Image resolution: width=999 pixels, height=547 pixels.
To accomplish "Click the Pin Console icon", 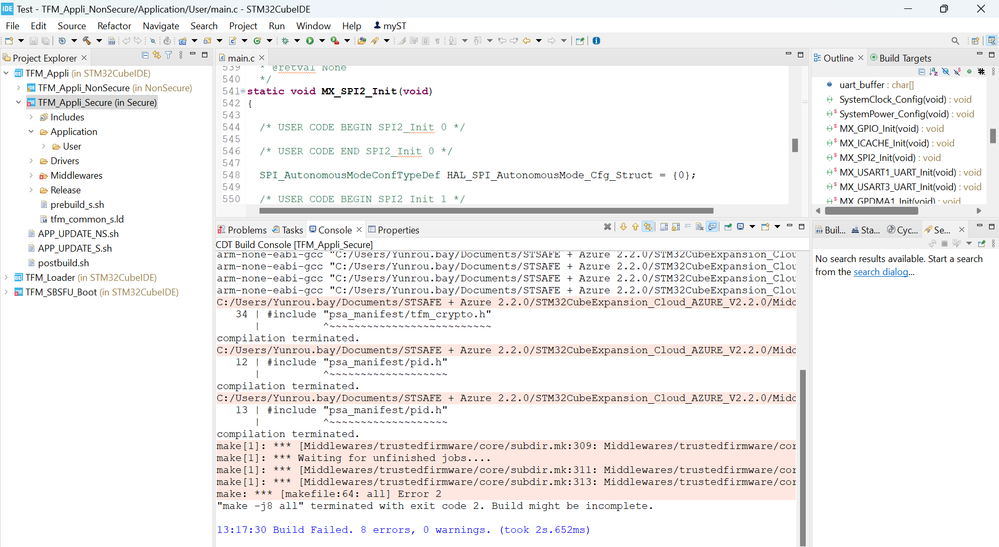I will coord(728,227).
